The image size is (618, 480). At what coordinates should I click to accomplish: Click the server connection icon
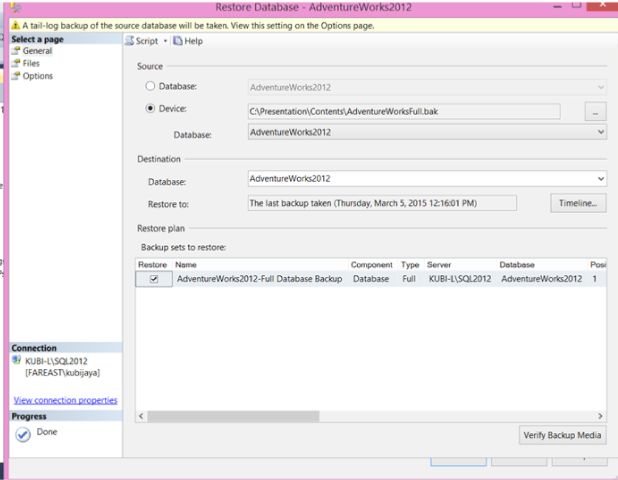(16, 360)
